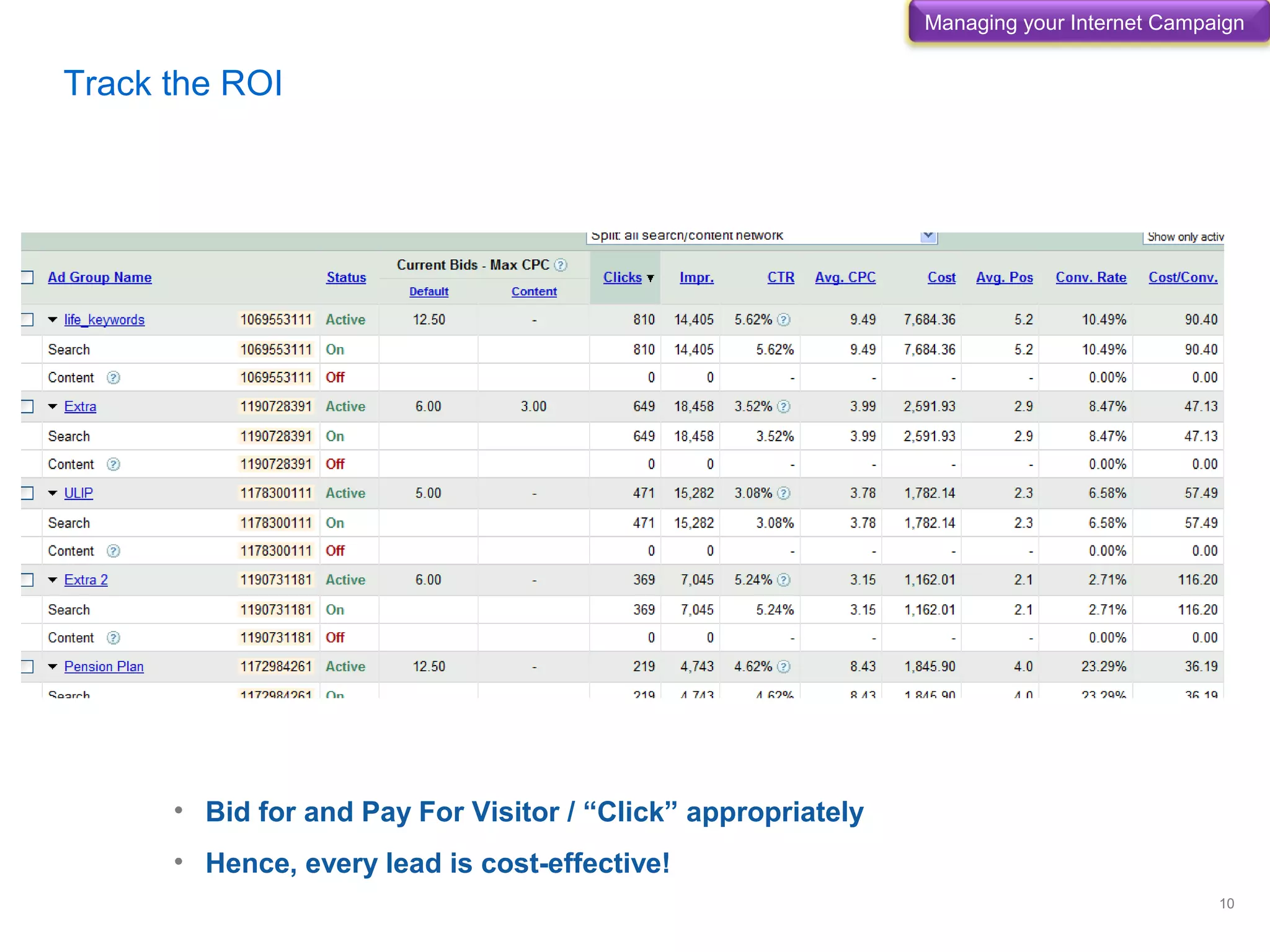Sort by Avg. Pos column header

pyautogui.click(x=1005, y=278)
